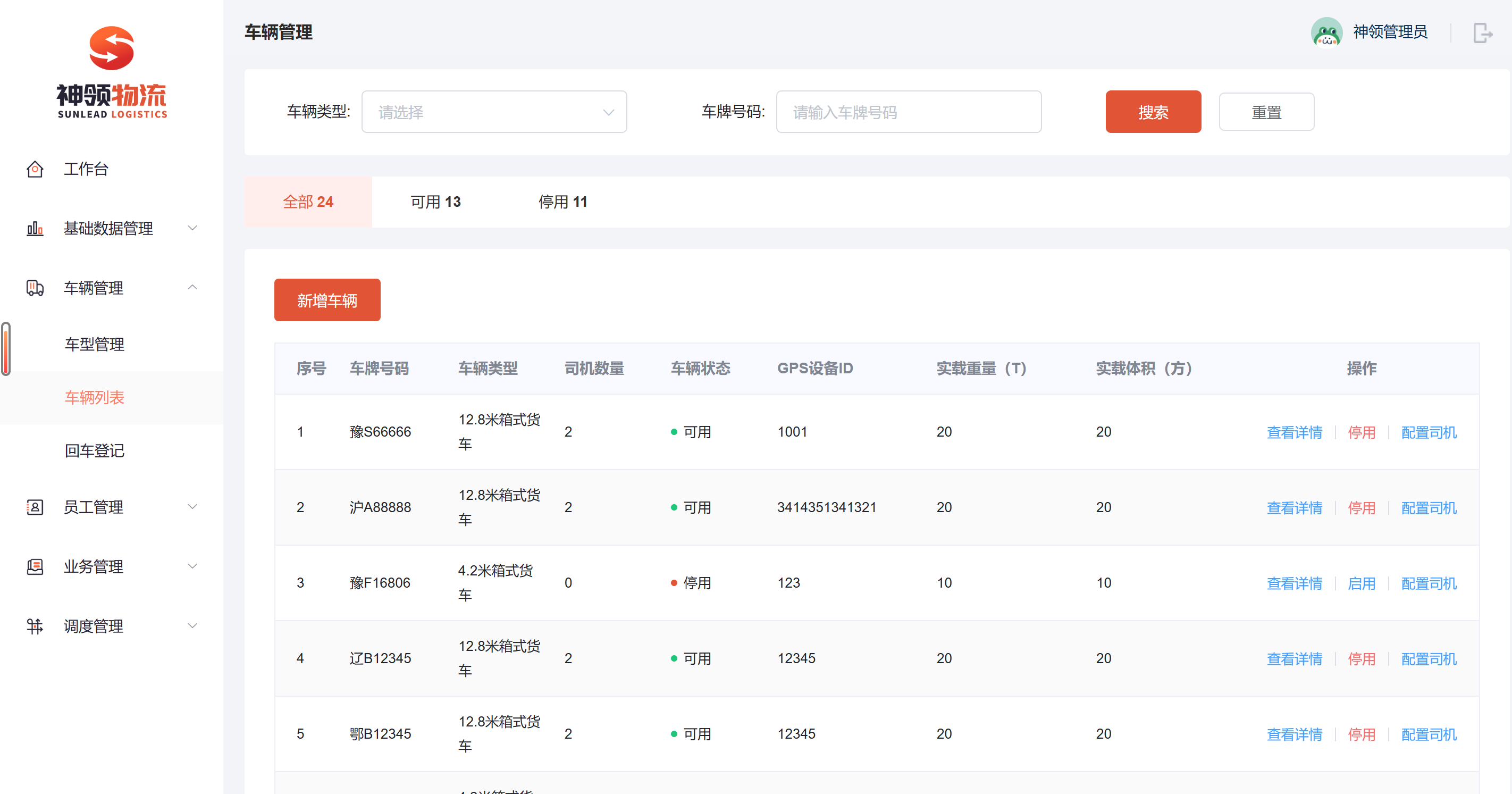Expand 业务管理 chevron

192,566
